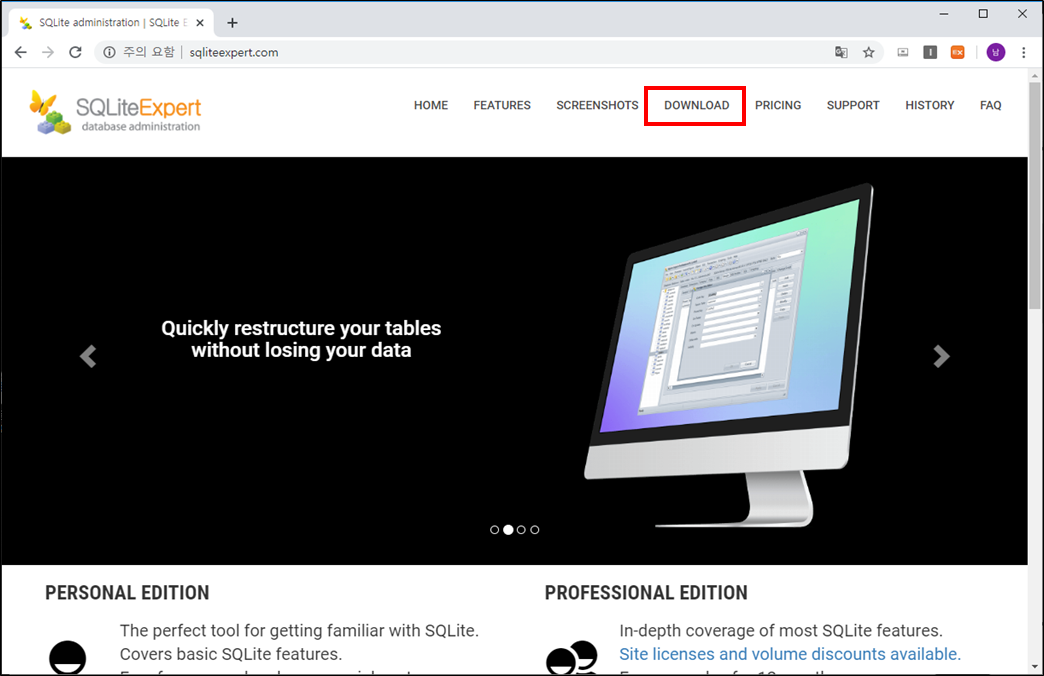View site info next to 주의 요함
The image size is (1044, 676).
coord(109,52)
